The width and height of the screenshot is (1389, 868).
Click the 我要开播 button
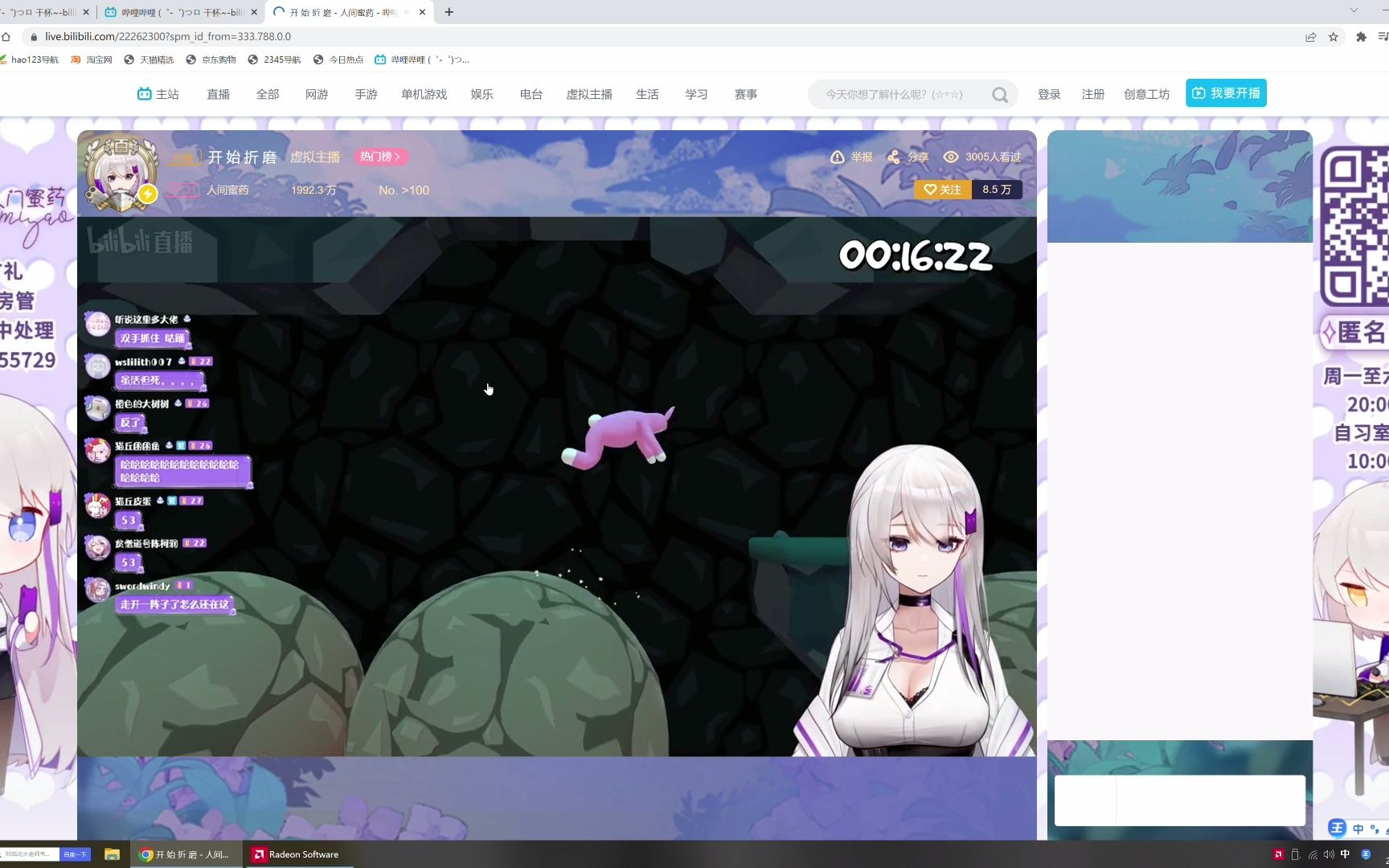1226,93
